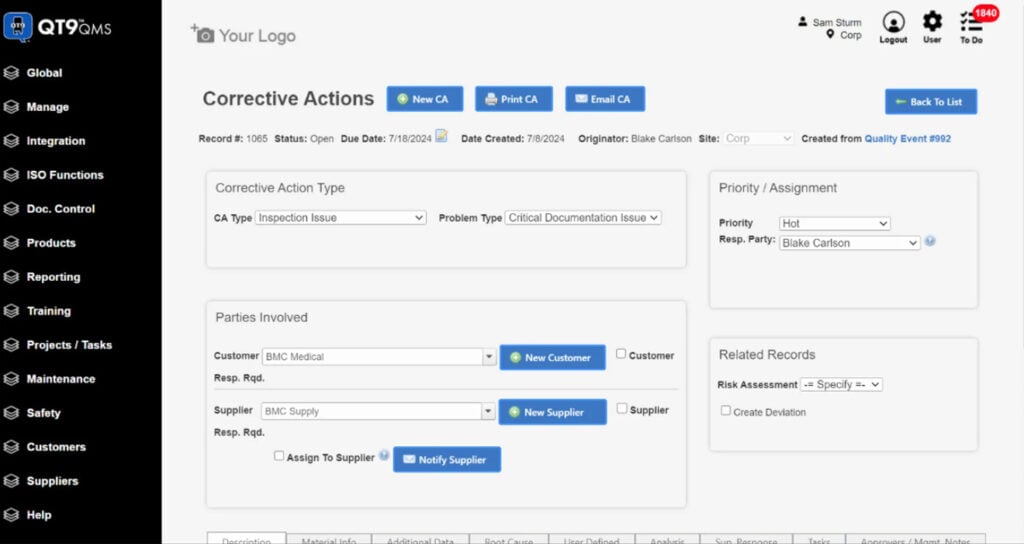This screenshot has width=1024, height=544.
Task: Click the Print CA button
Action: (513, 99)
